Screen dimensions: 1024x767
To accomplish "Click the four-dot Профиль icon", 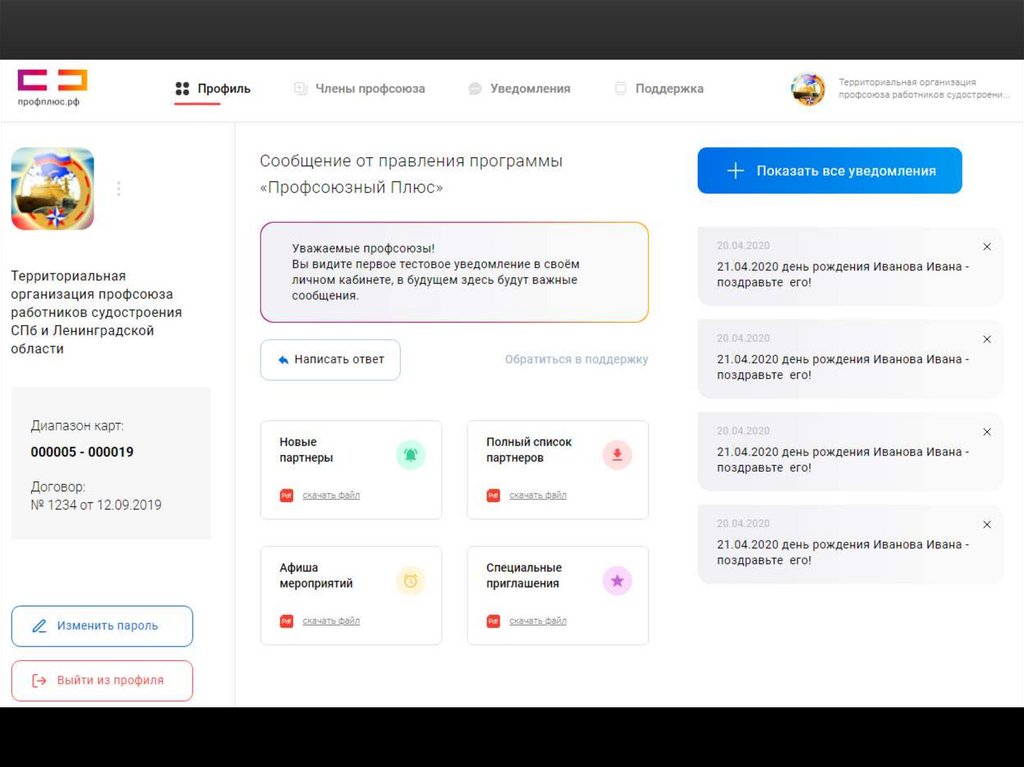I will coord(182,88).
